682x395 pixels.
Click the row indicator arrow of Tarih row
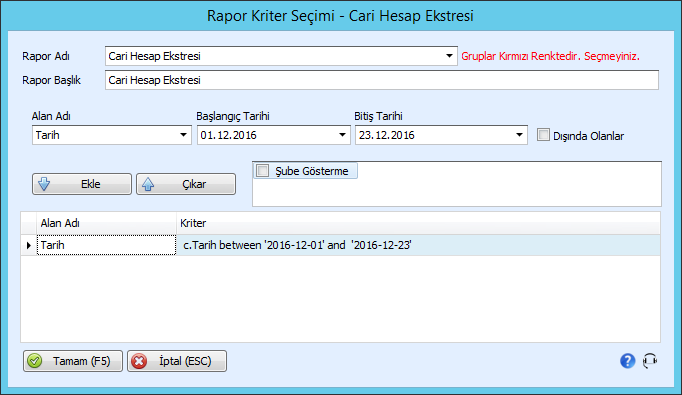tap(29, 245)
